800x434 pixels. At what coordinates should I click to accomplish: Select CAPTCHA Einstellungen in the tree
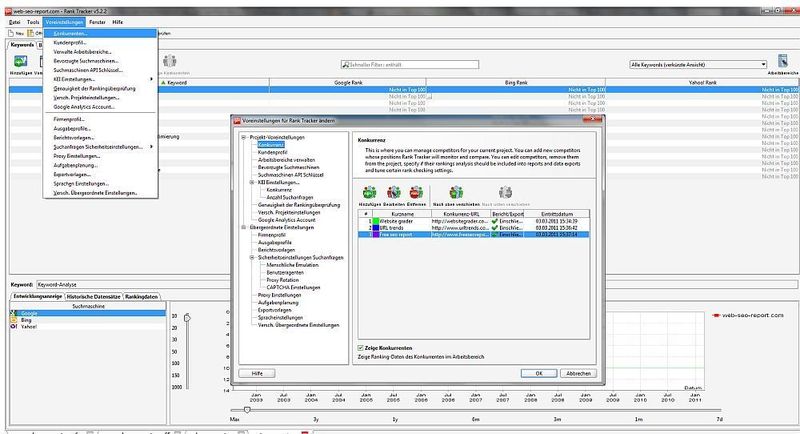[293, 288]
